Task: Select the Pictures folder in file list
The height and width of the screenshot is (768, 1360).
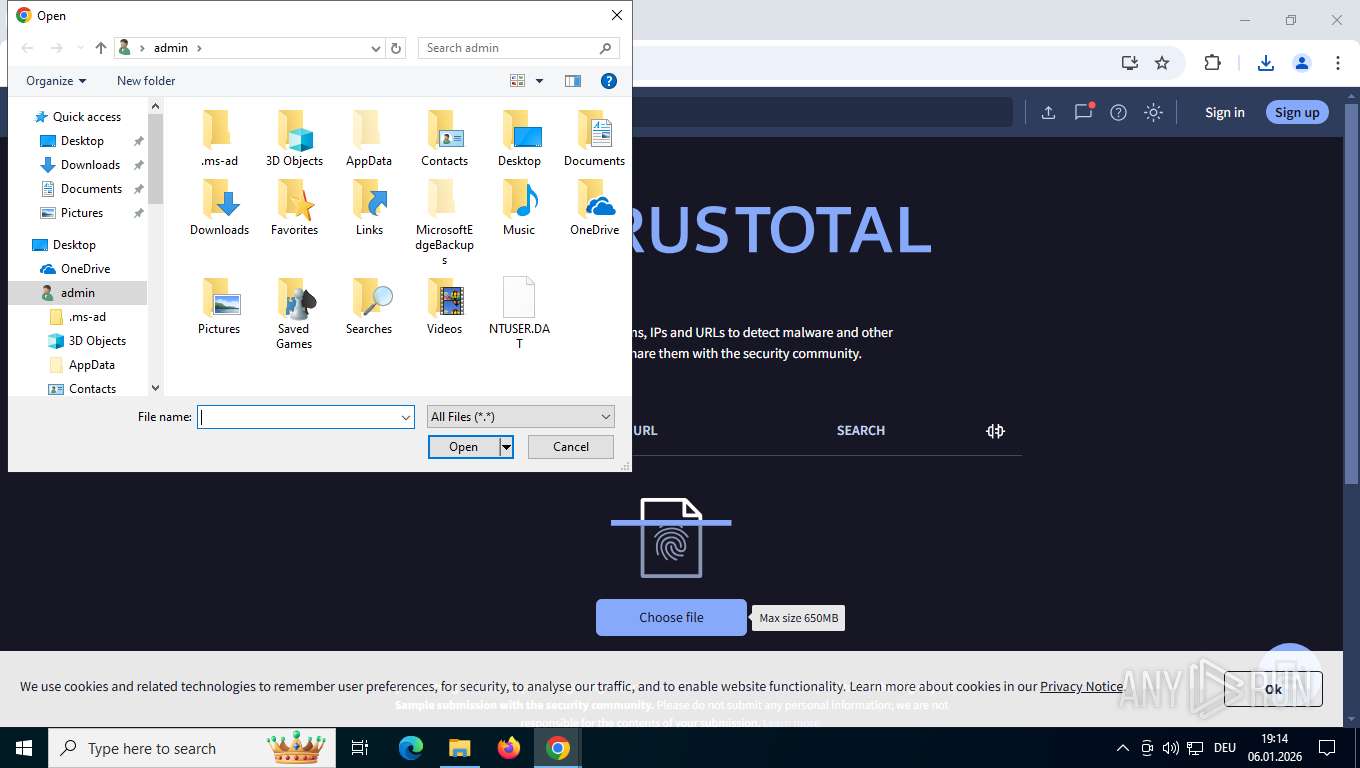Action: (x=219, y=306)
